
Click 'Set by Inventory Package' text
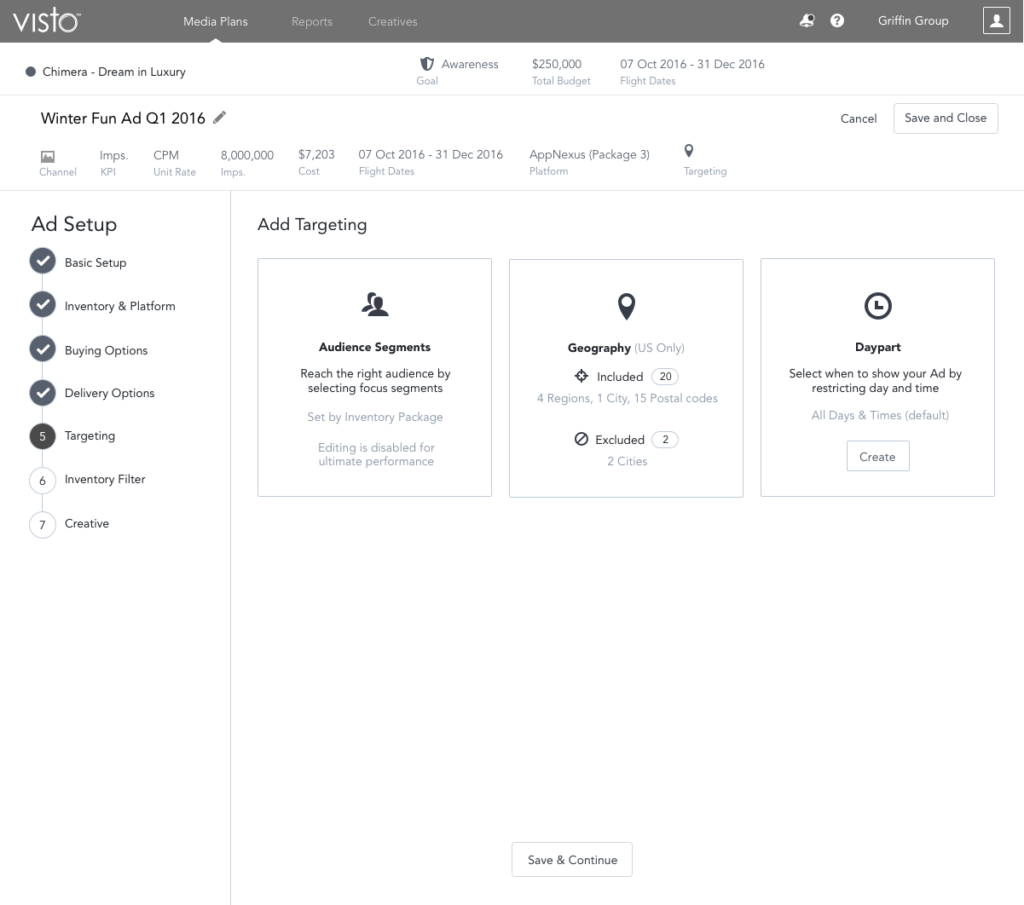[375, 417]
